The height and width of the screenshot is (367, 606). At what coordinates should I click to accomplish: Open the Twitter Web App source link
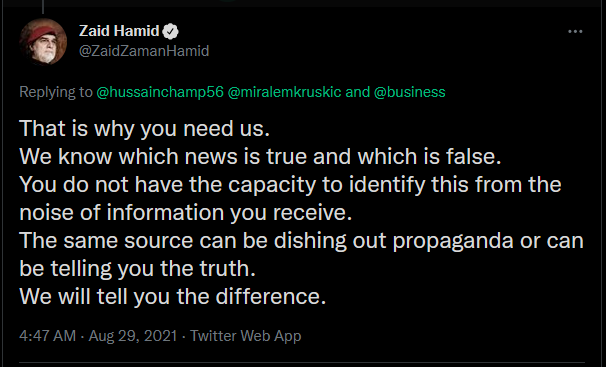pos(245,336)
